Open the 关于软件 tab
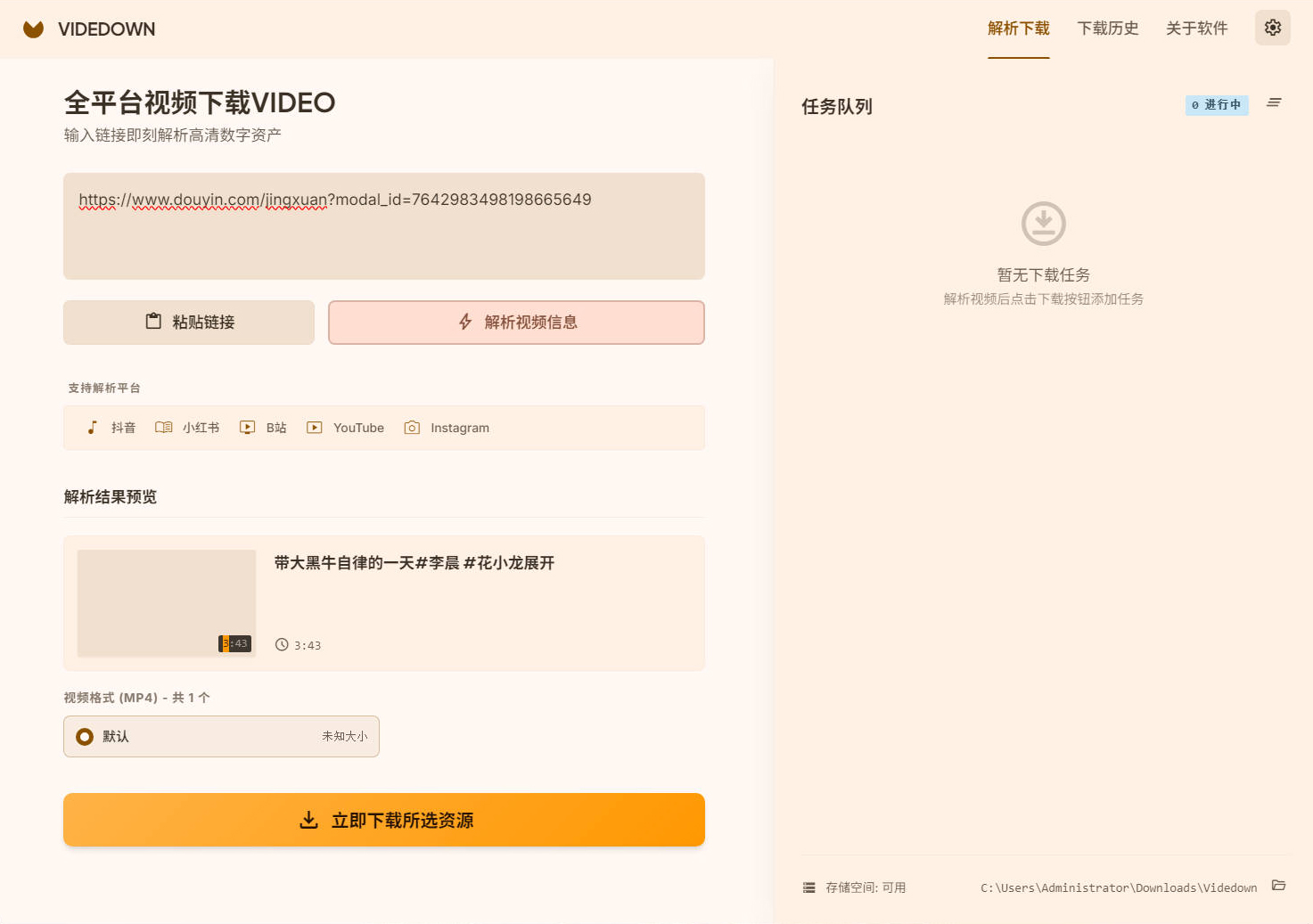Screen dimensions: 1313x924 (1197, 29)
